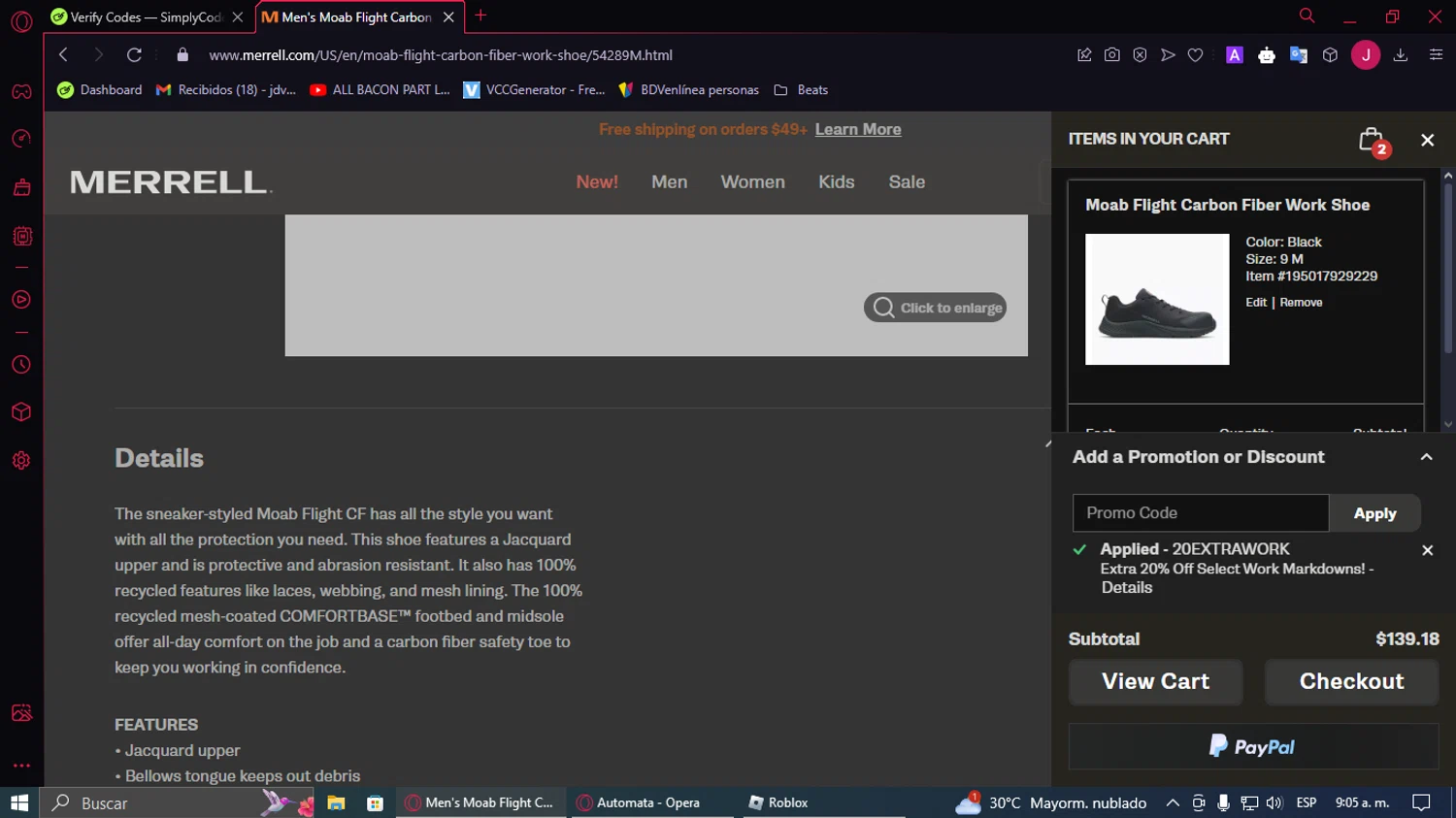Open the Windows Start menu
Screen dimensions: 1456x818
tap(19, 802)
